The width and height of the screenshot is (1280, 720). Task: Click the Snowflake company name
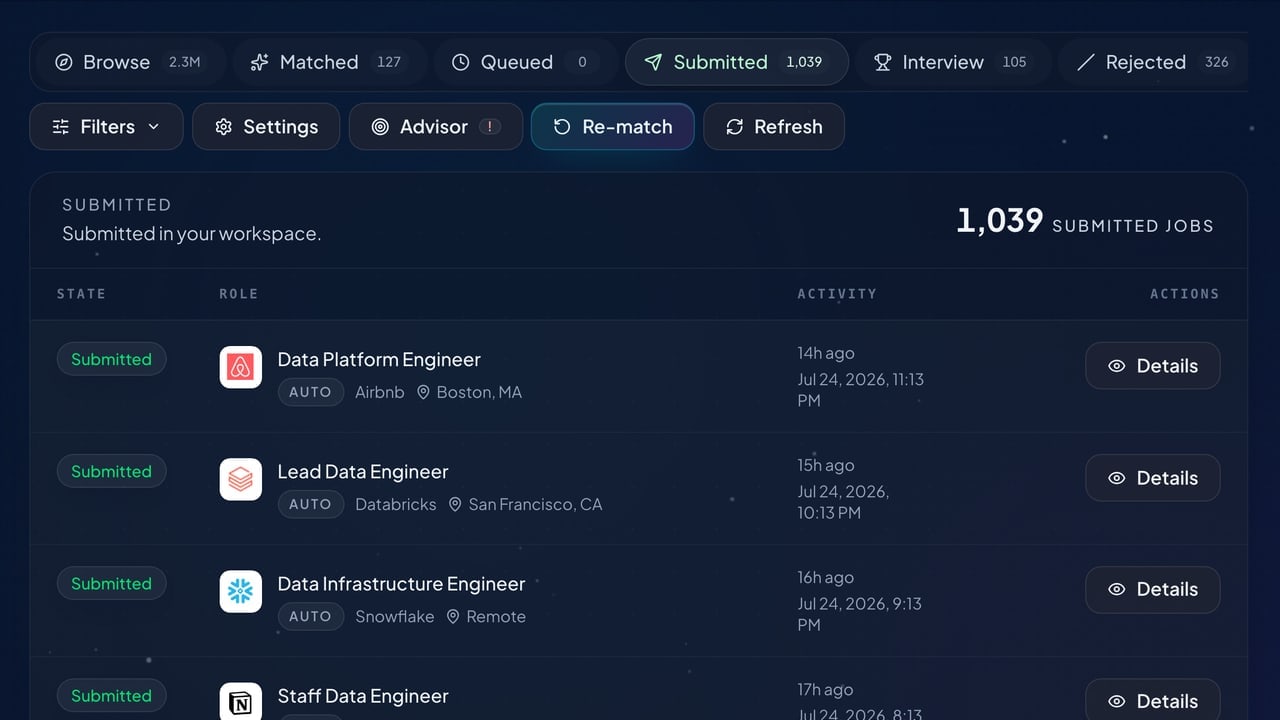coord(395,617)
